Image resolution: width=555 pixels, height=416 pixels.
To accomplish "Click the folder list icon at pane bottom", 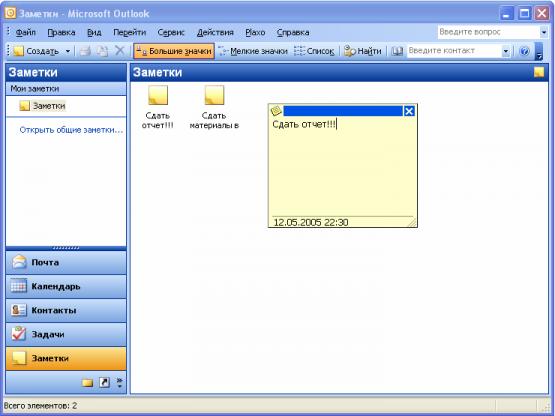I will pos(87,382).
